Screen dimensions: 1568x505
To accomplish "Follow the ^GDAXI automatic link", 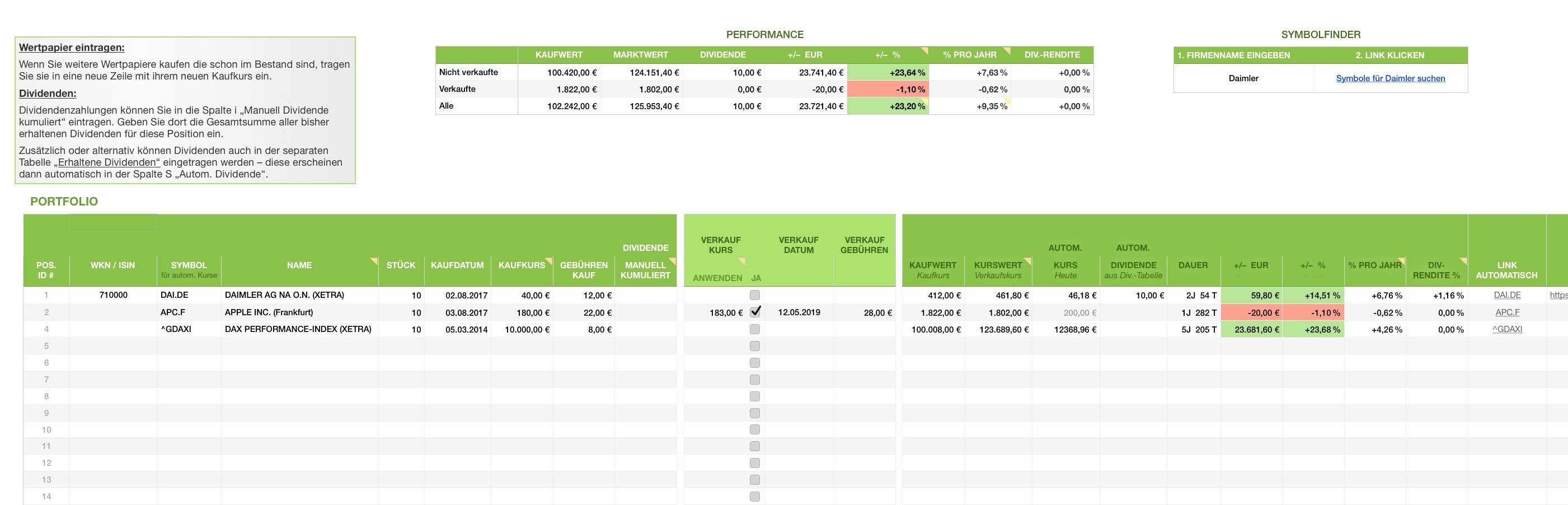I will click(1507, 329).
